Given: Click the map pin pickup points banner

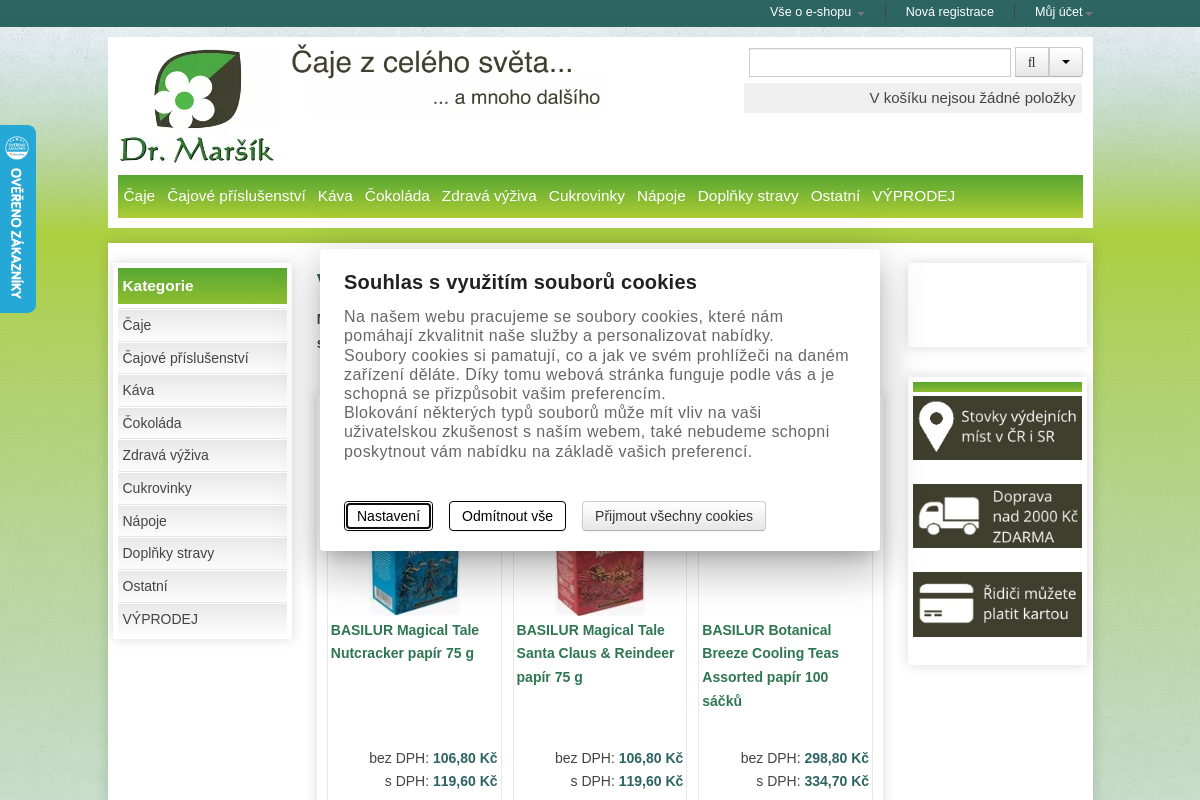Looking at the screenshot, I should pyautogui.click(x=997, y=428).
